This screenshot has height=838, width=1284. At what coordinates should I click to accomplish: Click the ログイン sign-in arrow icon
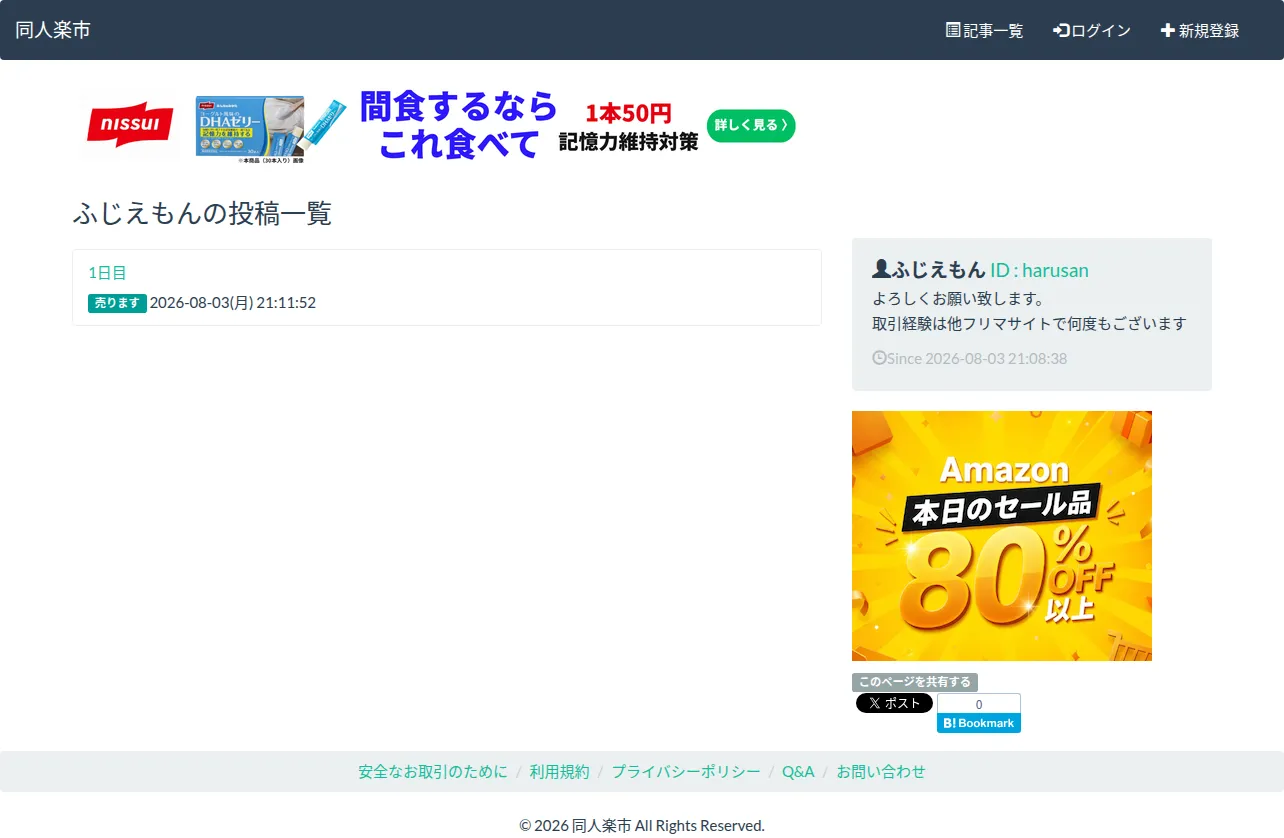(1061, 30)
